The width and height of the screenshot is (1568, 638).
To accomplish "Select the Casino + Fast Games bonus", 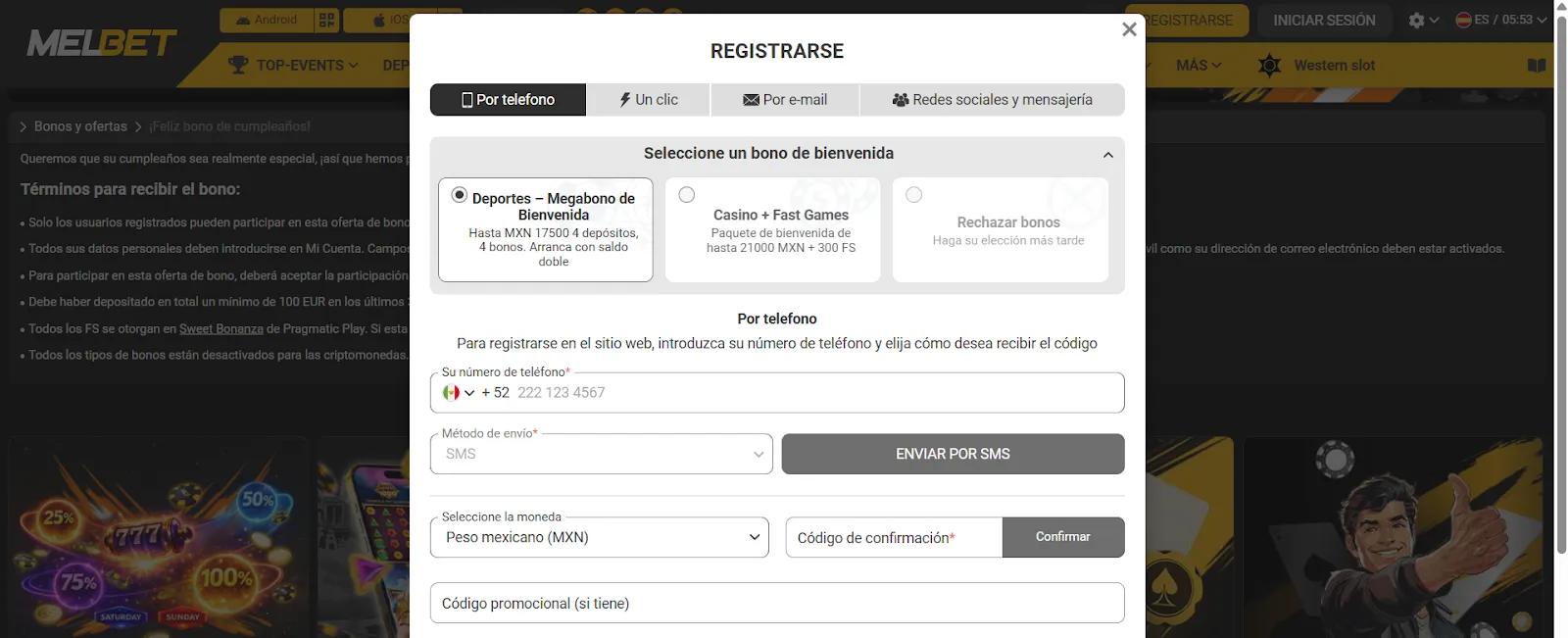I will pyautogui.click(x=686, y=195).
